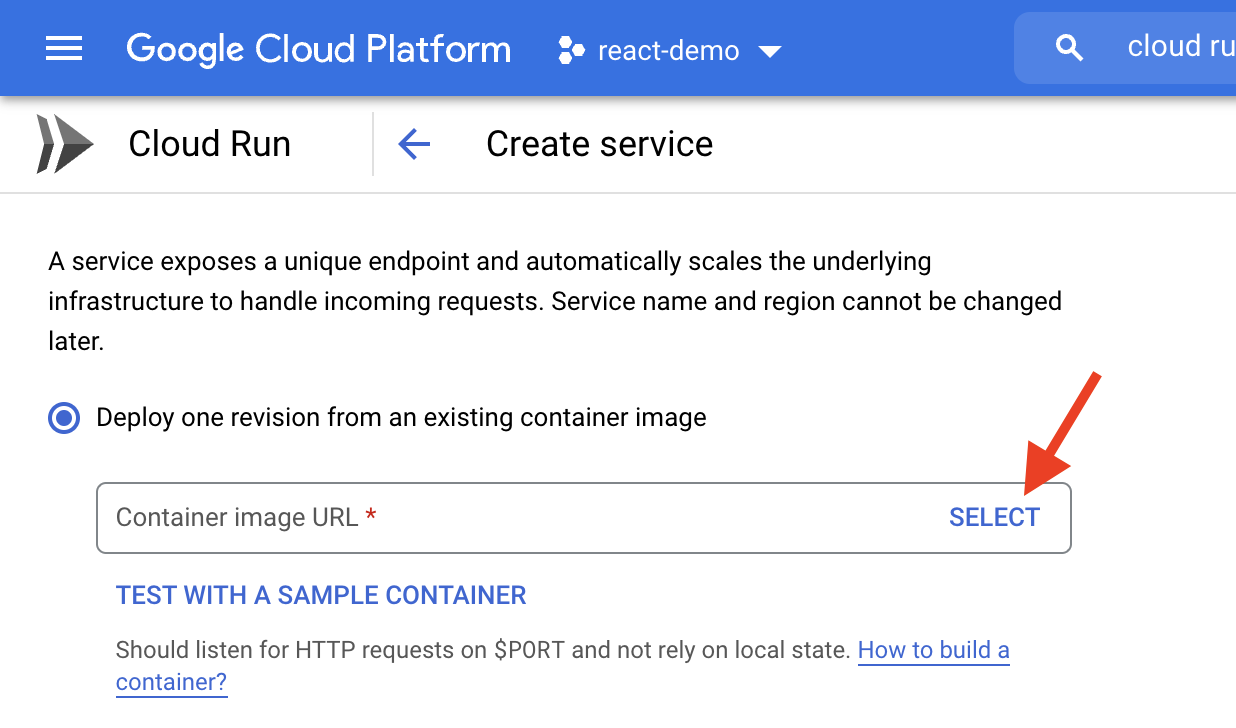The height and width of the screenshot is (728, 1236).
Task: Click the react-demo project hexagon icon
Action: (571, 49)
